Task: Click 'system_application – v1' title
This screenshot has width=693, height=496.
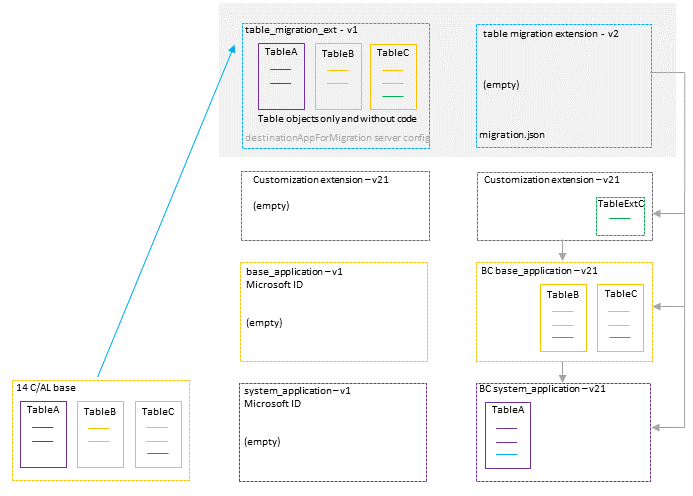Action: click(x=297, y=391)
